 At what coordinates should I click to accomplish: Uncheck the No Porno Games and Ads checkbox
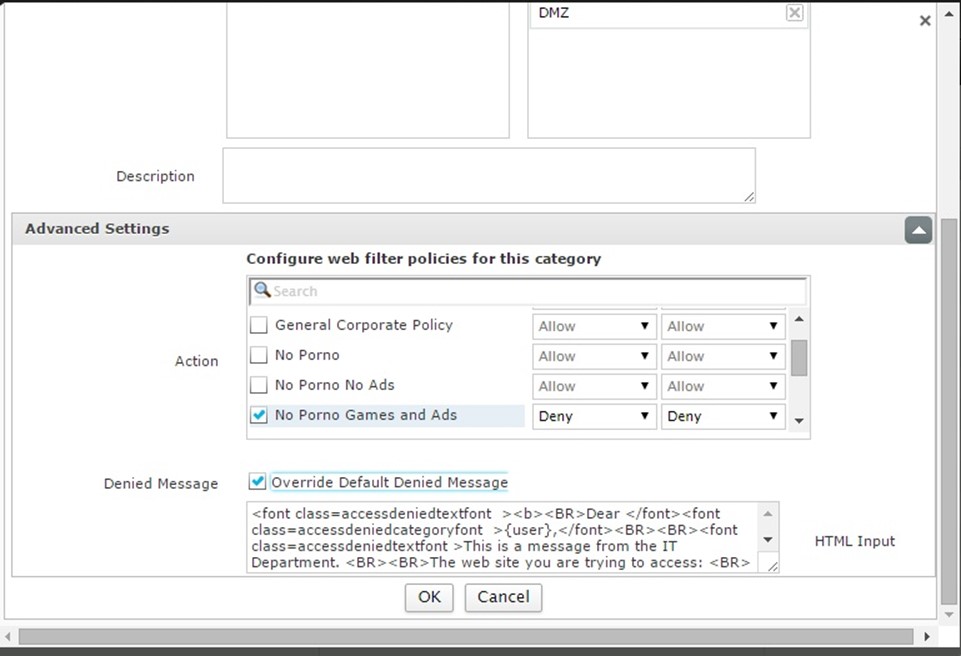259,415
